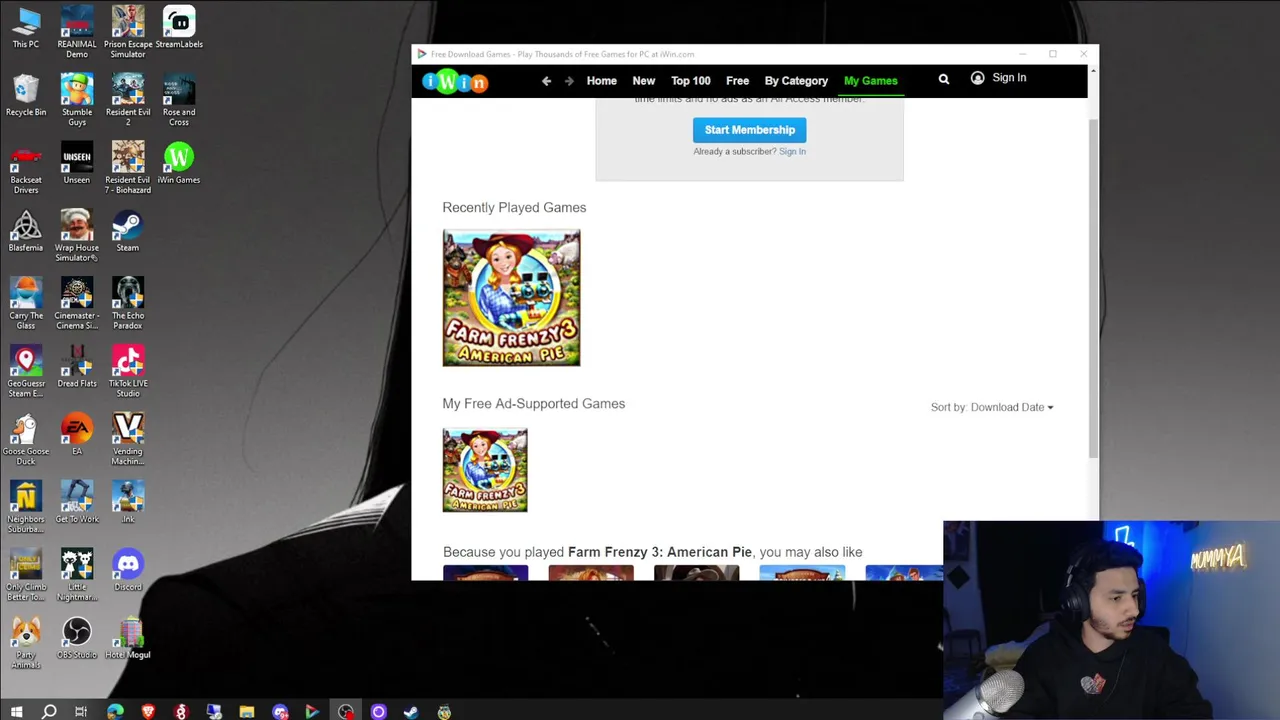Screen dimensions: 1280x720
Task: Open Get To Work shortcut
Action: tap(77, 504)
